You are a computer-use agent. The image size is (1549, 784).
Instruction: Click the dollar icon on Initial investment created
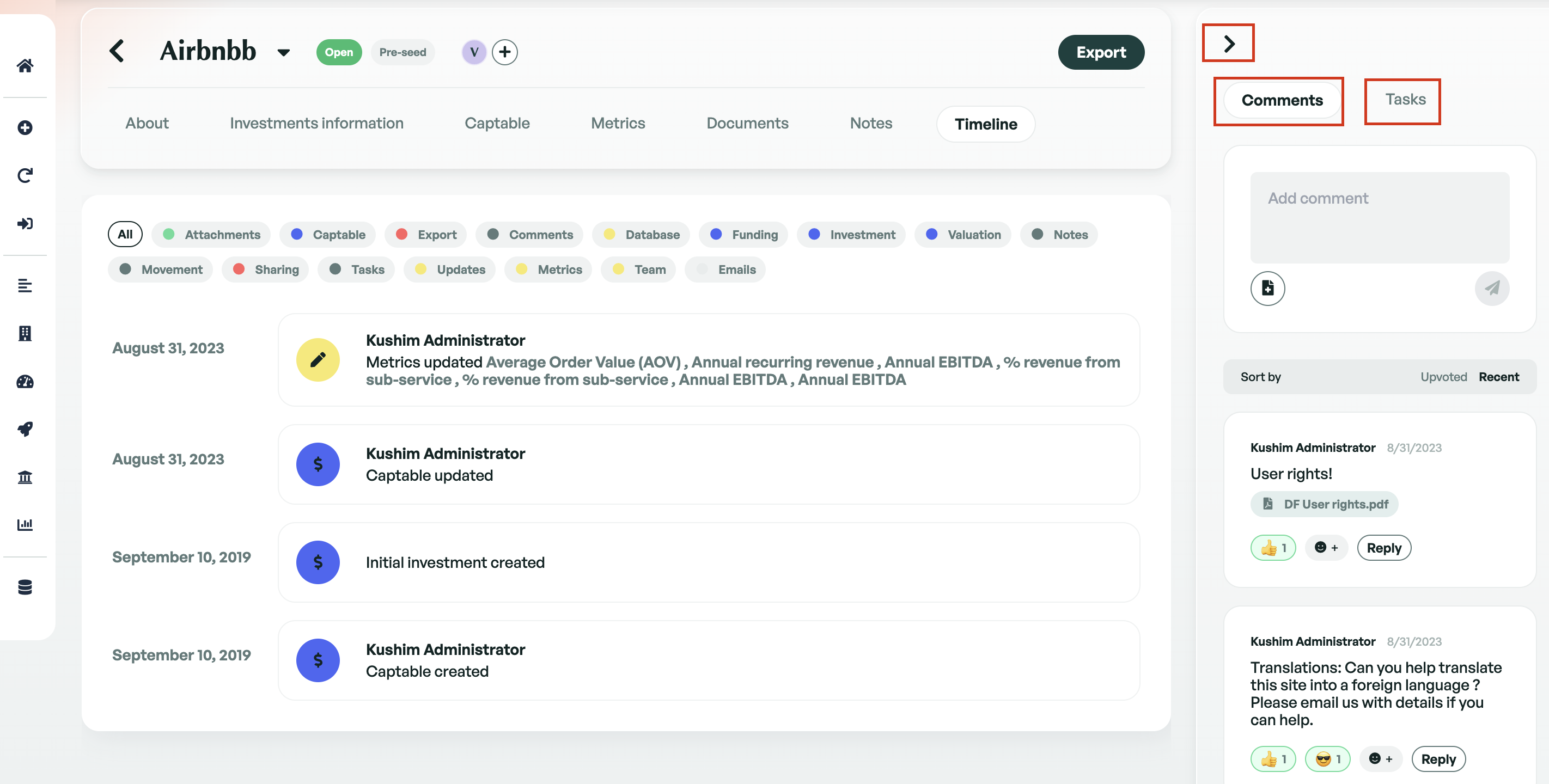(318, 563)
